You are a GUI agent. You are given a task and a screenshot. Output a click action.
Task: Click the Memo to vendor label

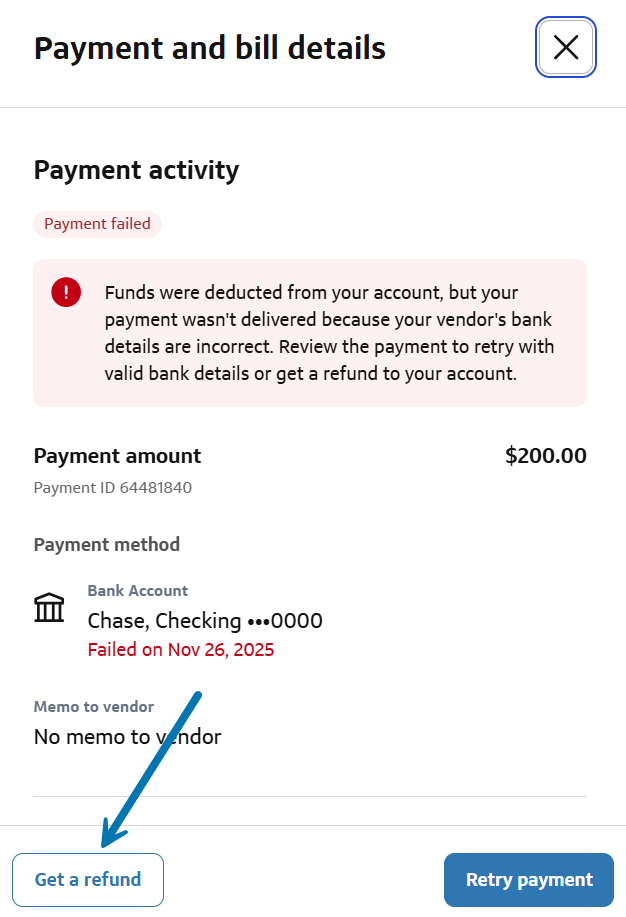pos(94,707)
